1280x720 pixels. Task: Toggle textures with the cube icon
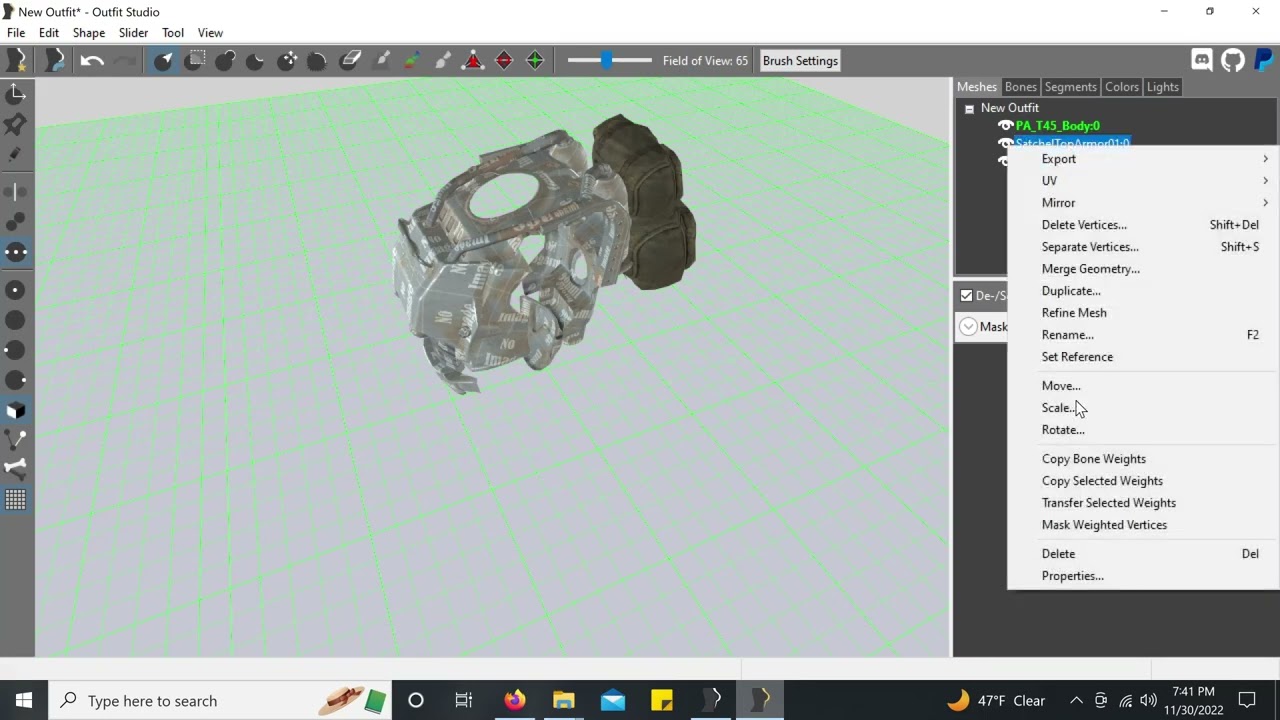point(16,410)
